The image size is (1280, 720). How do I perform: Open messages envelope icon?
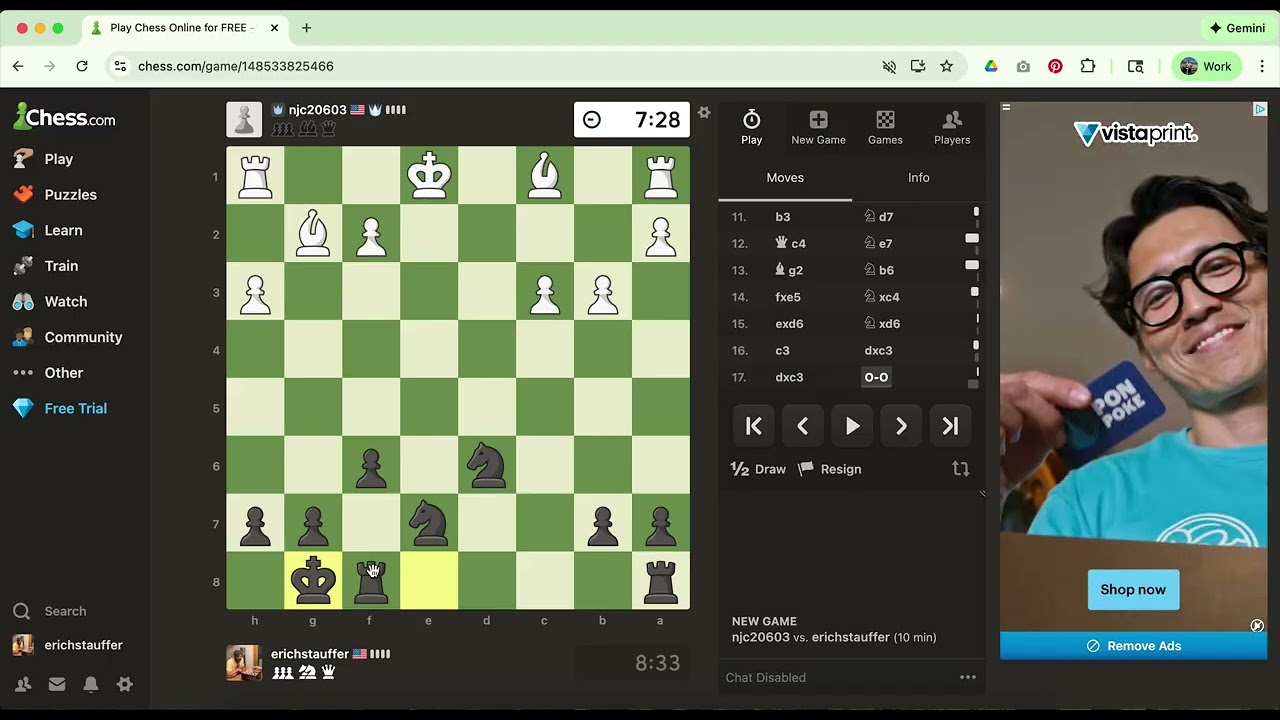coord(57,684)
